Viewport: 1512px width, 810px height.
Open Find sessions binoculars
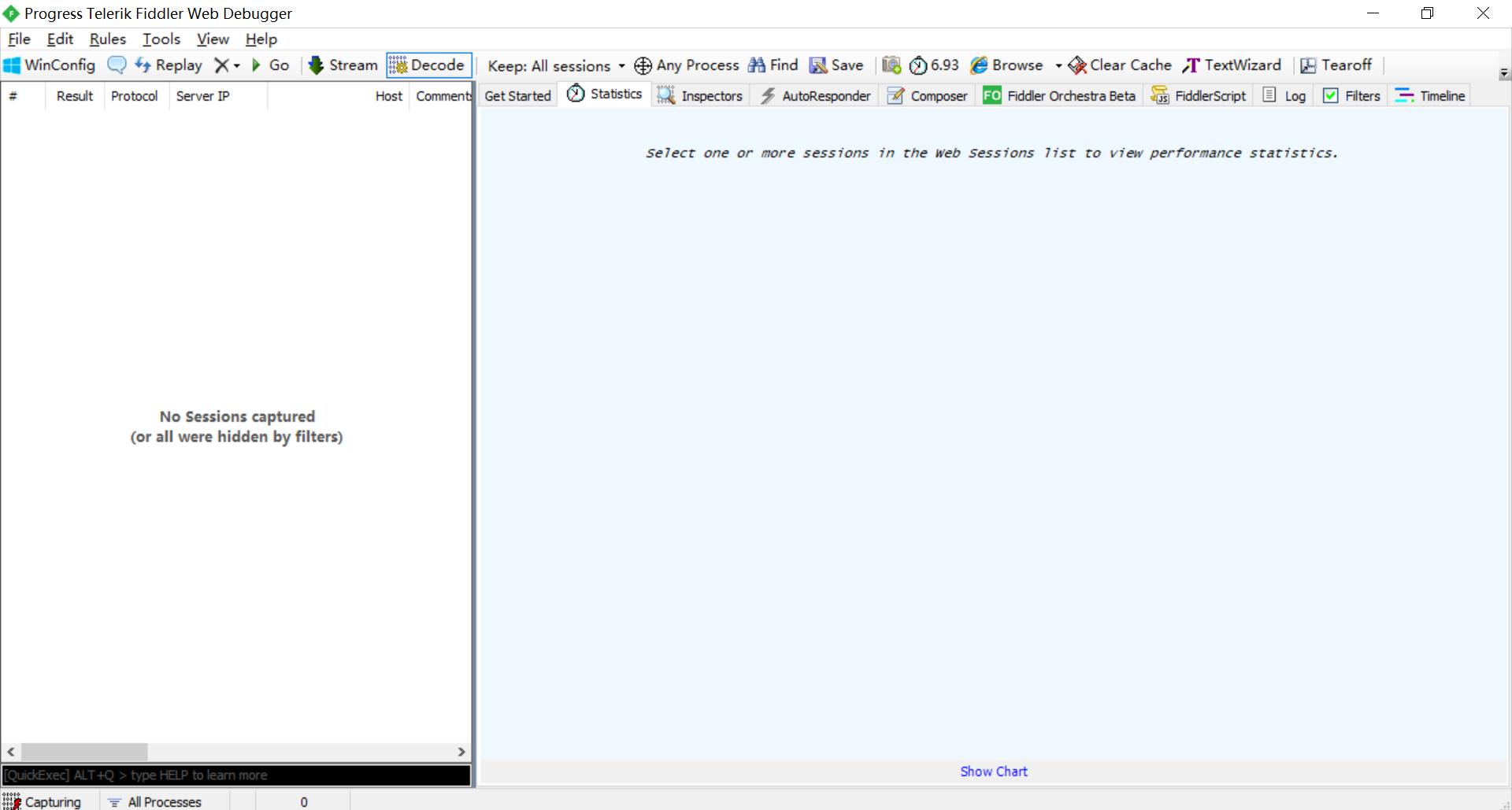(x=773, y=65)
